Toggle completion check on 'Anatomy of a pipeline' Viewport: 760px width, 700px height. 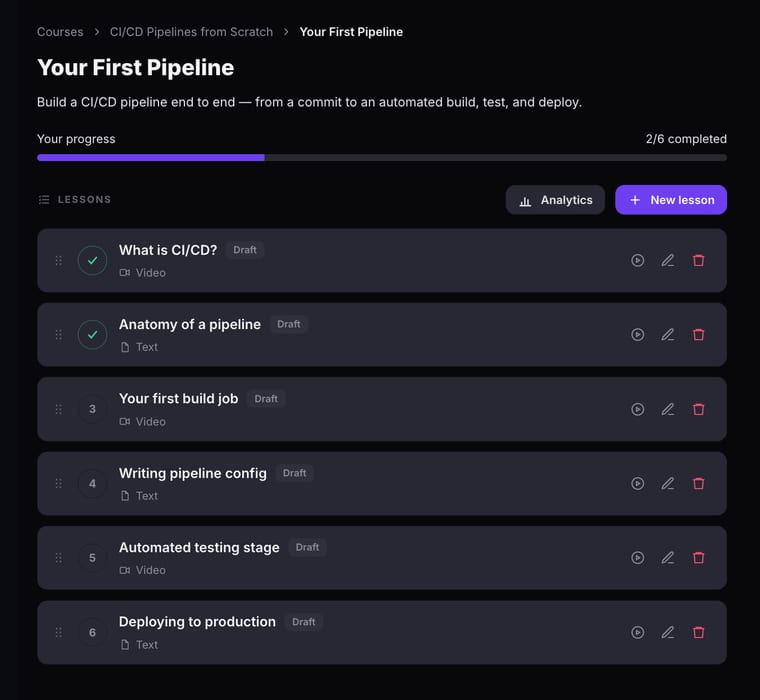[92, 334]
